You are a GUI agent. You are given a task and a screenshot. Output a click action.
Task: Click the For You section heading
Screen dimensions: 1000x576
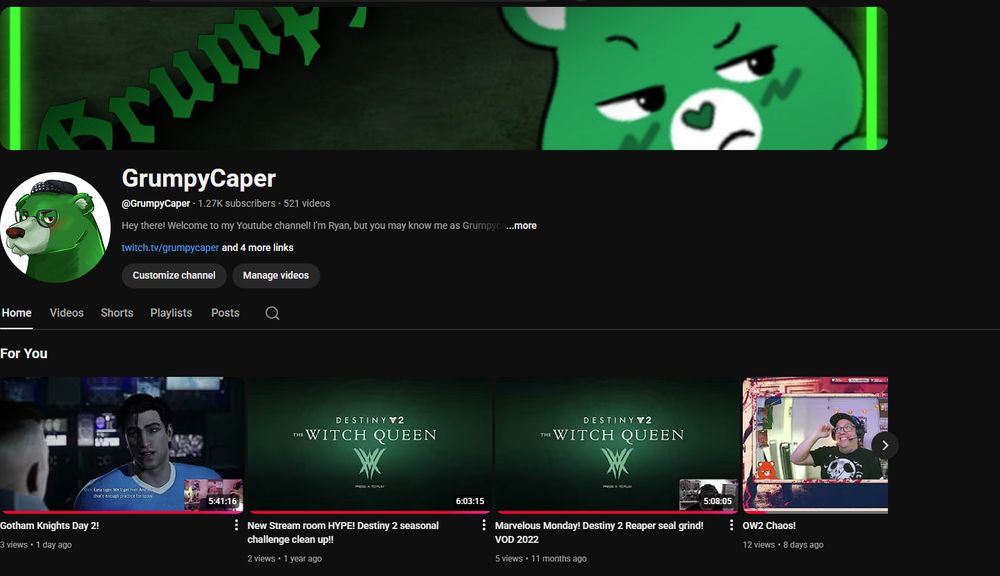[24, 353]
